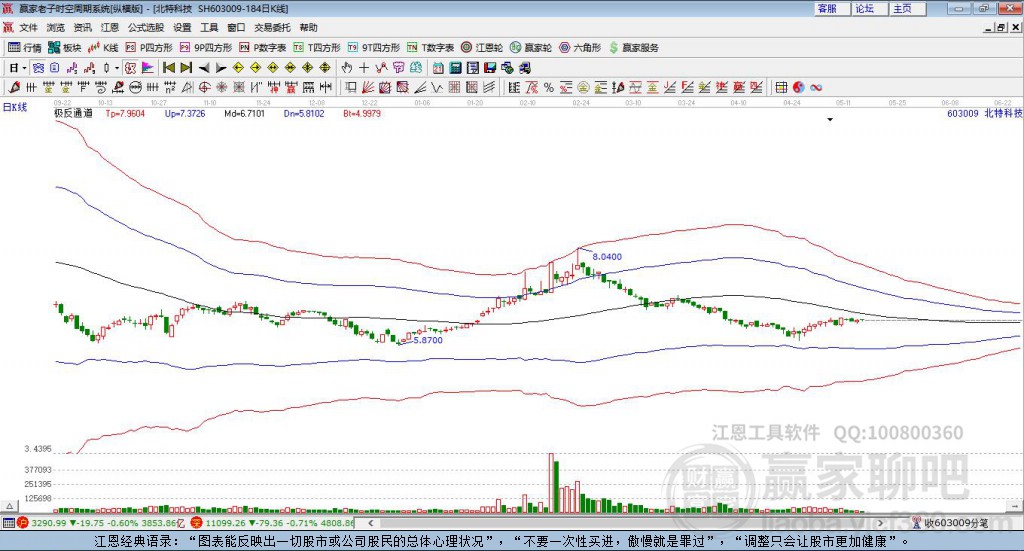Click the Bt=4.9979 value
1024x551 pixels.
362,113
